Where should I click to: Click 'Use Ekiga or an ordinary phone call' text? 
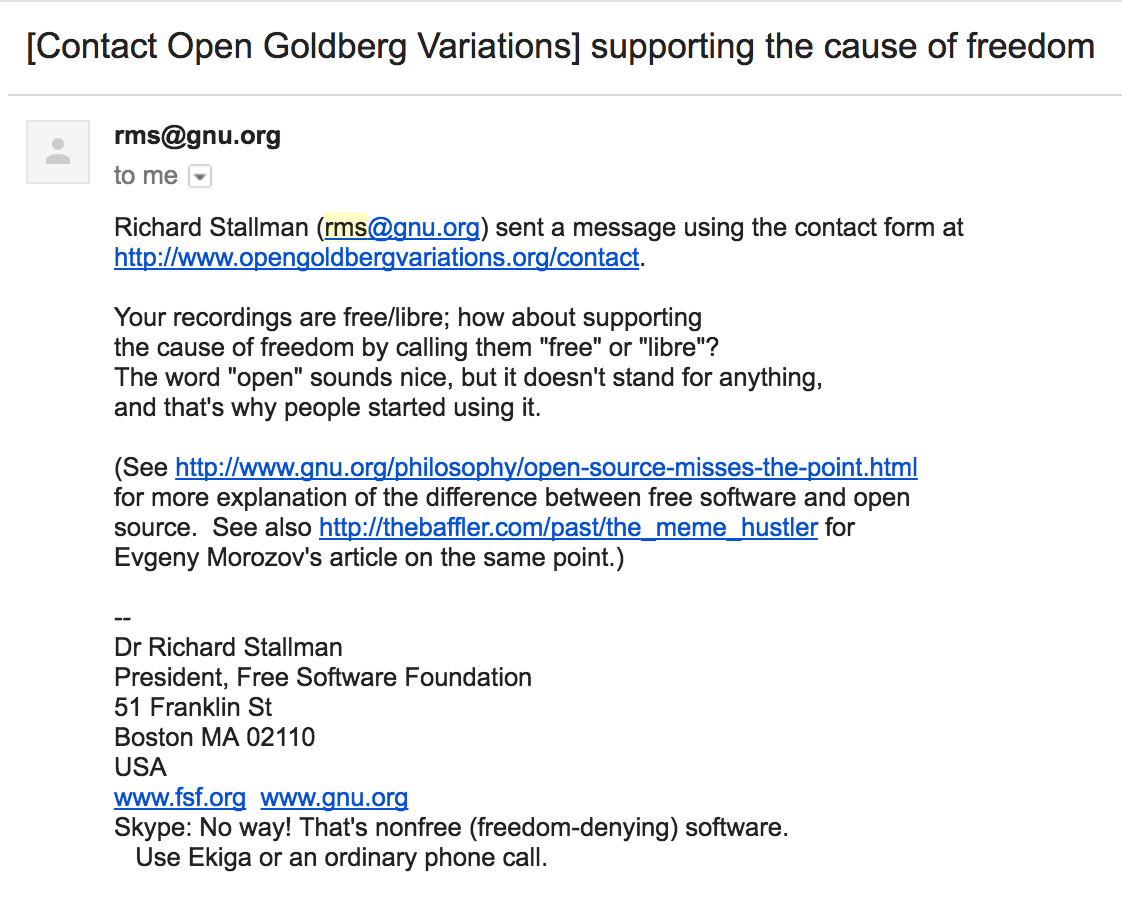[x=341, y=858]
